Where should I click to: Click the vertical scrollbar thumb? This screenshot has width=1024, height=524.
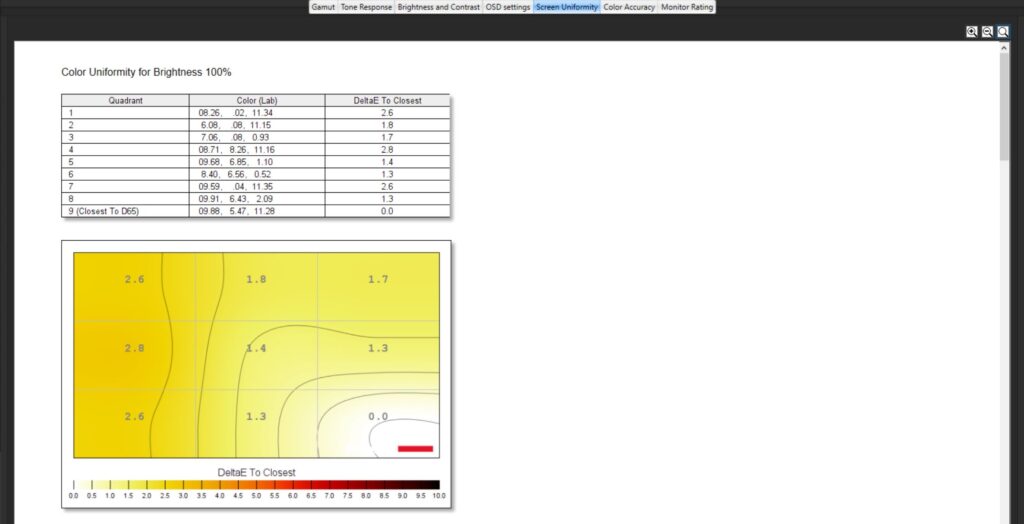coord(1004,105)
